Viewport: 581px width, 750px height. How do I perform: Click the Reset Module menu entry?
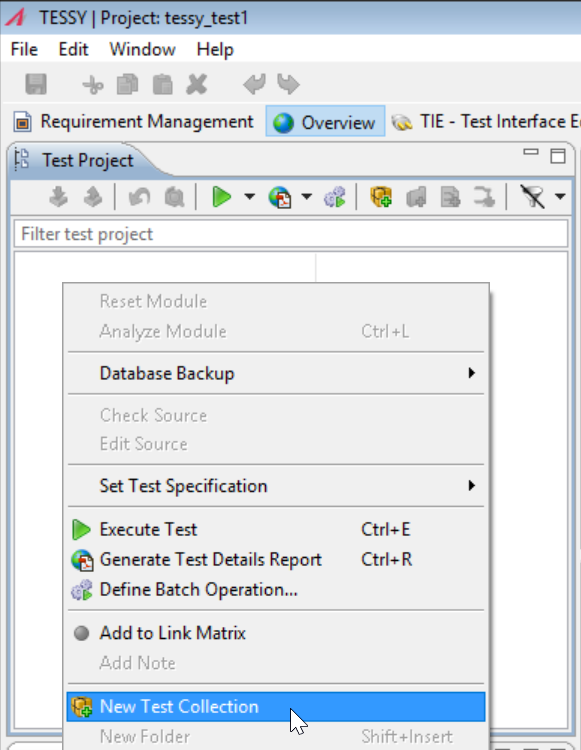(x=276, y=301)
